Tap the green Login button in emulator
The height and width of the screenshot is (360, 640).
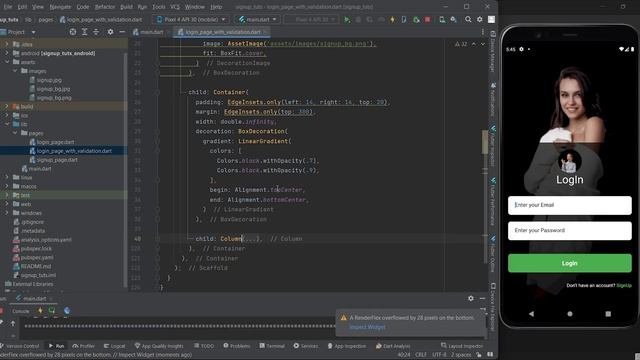pyautogui.click(x=570, y=263)
